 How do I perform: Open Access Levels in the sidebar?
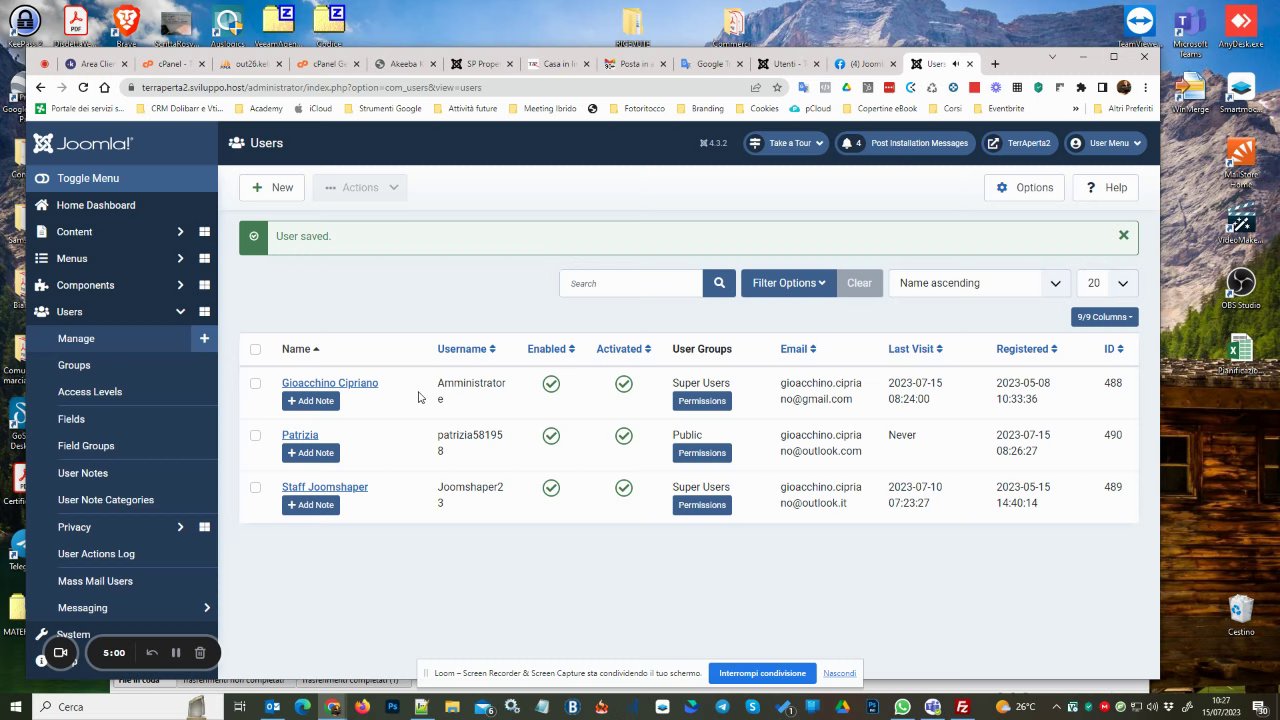point(90,392)
